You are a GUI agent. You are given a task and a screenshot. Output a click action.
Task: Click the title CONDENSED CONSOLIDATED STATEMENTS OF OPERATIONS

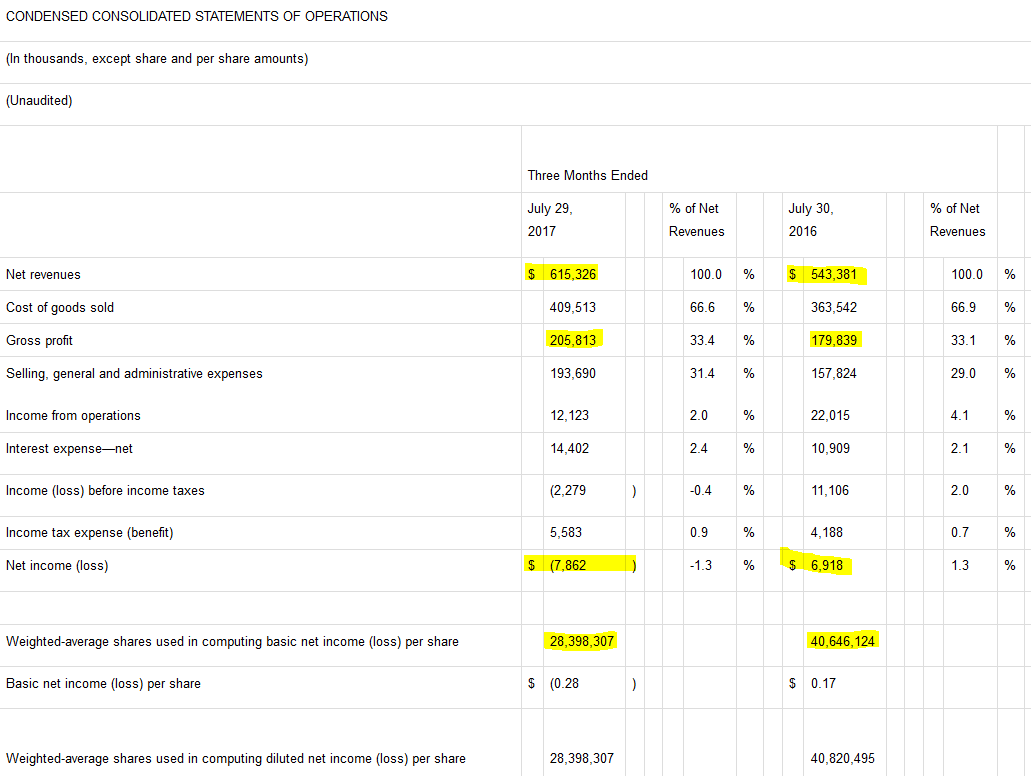click(197, 16)
